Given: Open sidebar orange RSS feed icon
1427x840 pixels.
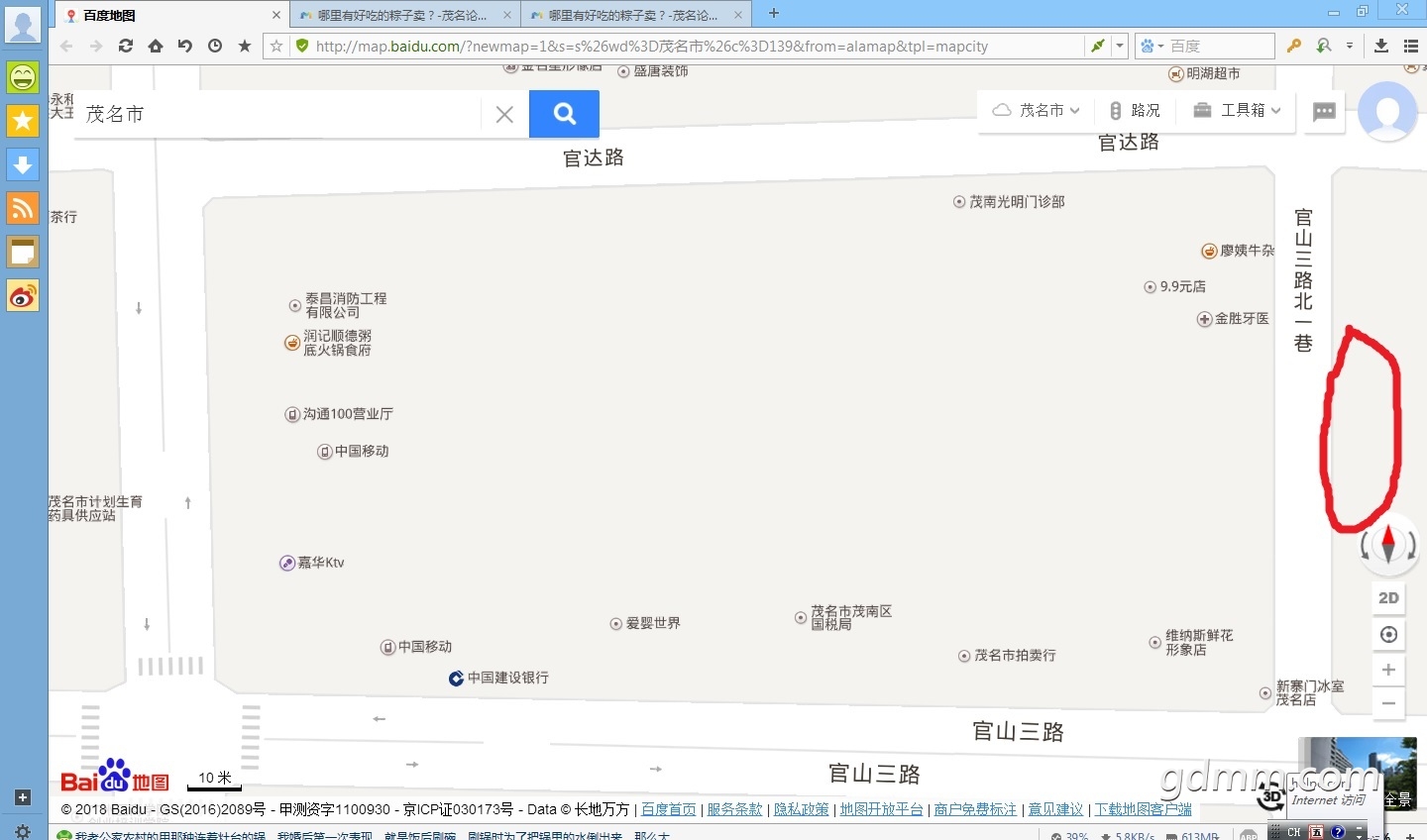Looking at the screenshot, I should click(23, 208).
